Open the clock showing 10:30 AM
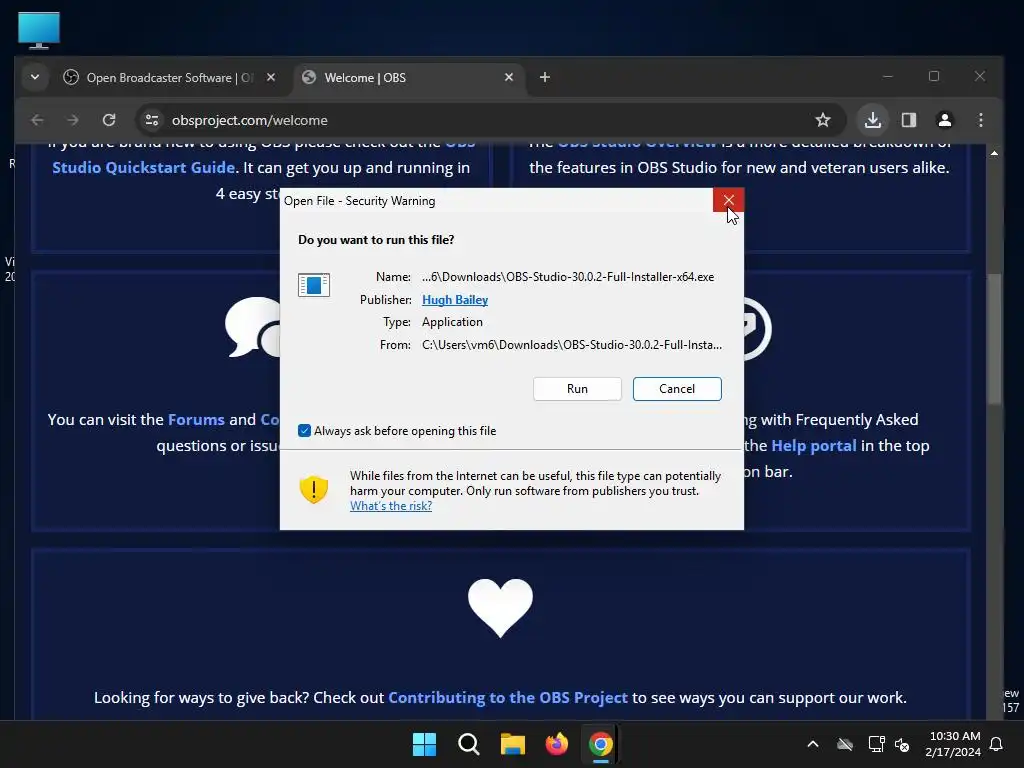Screen dimensions: 1024x768 [x=953, y=744]
